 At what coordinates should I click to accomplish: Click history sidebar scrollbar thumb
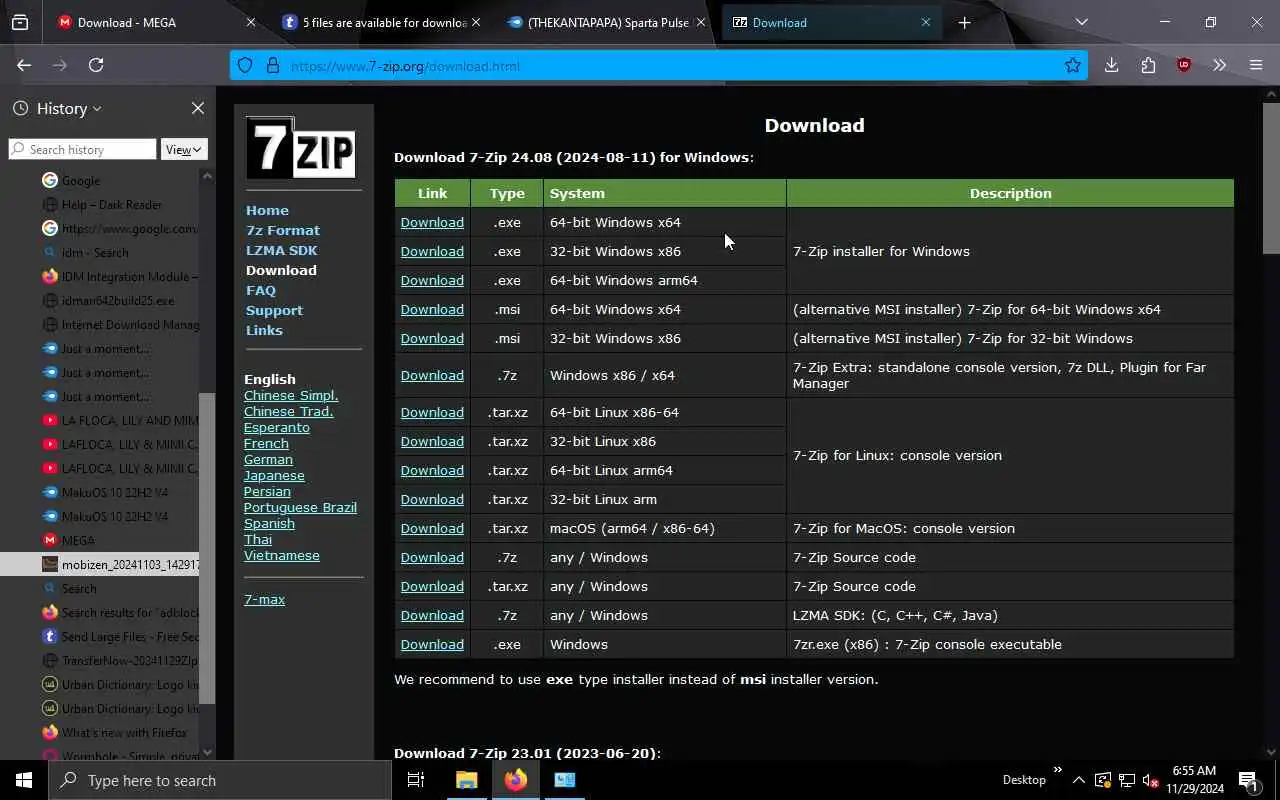pyautogui.click(x=207, y=548)
